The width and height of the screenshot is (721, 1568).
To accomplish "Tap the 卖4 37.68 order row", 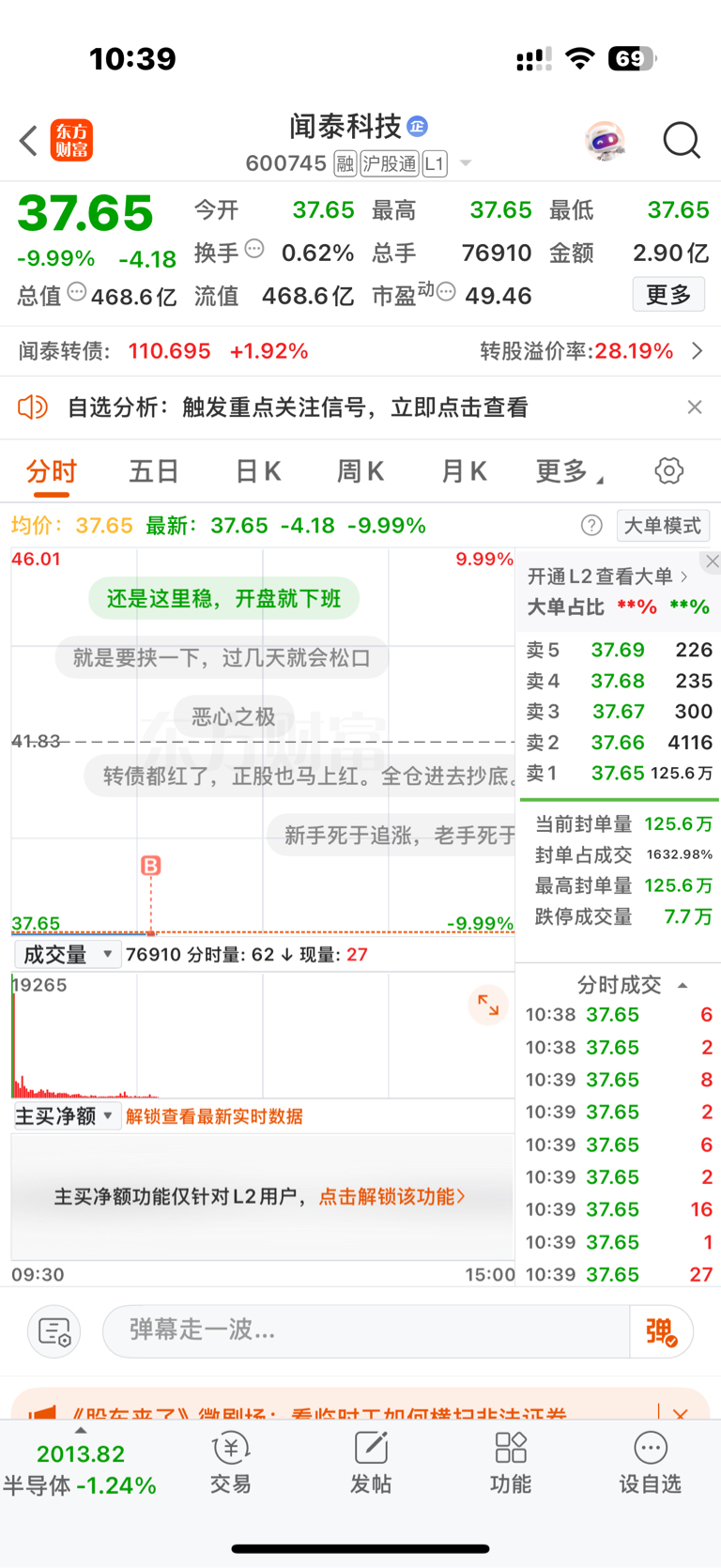I will click(620, 681).
